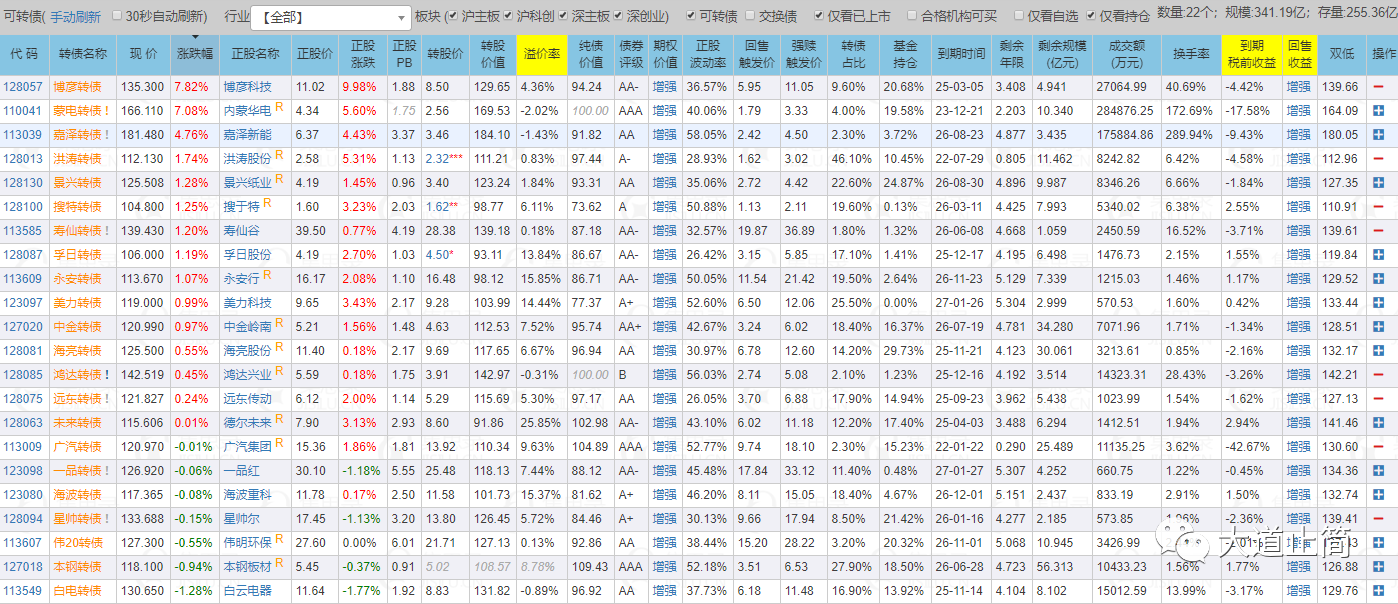Image resolution: width=1398 pixels, height=604 pixels.
Task: Sort by the 现价 column header
Action: (143, 54)
